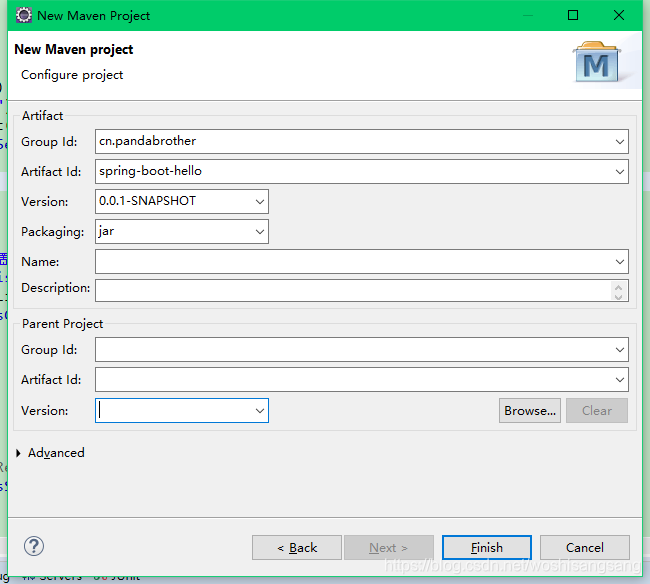The width and height of the screenshot is (650, 584).
Task: Click the 'Description:' label
Action: point(56,288)
